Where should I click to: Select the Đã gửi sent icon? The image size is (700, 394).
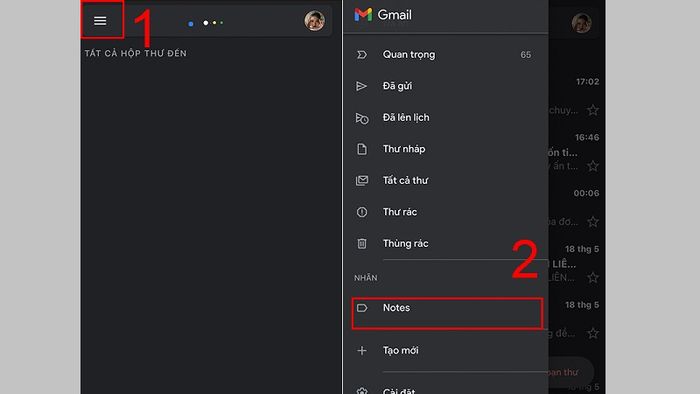click(362, 86)
